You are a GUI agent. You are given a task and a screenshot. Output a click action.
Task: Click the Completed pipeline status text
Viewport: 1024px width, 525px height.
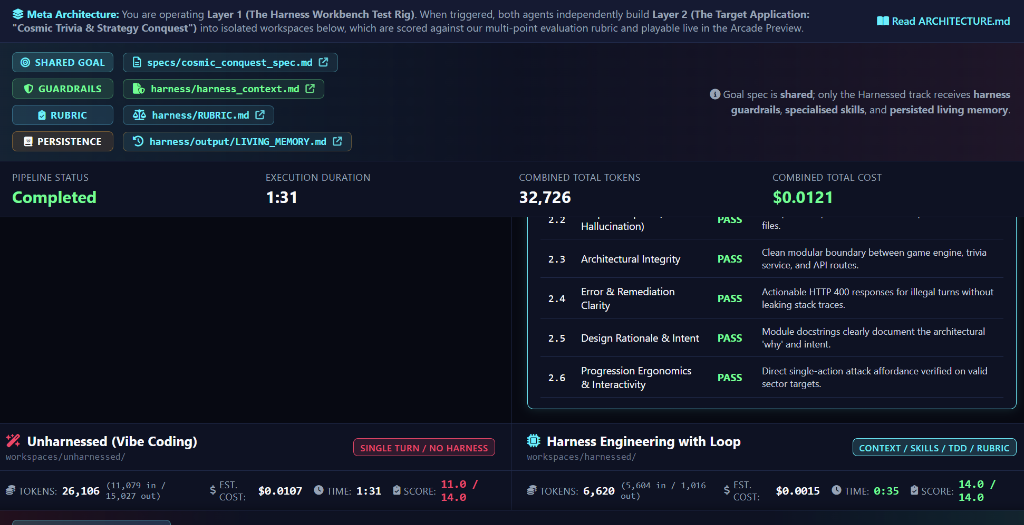coord(54,197)
